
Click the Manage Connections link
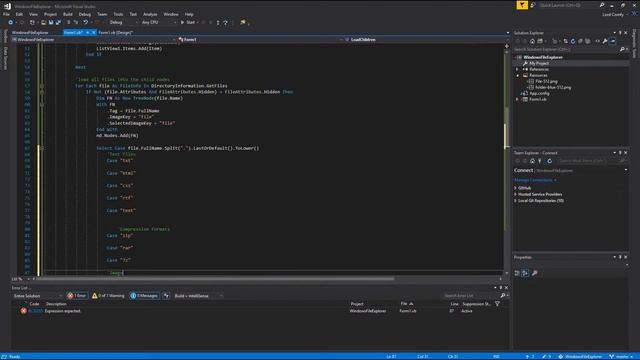pos(535,180)
